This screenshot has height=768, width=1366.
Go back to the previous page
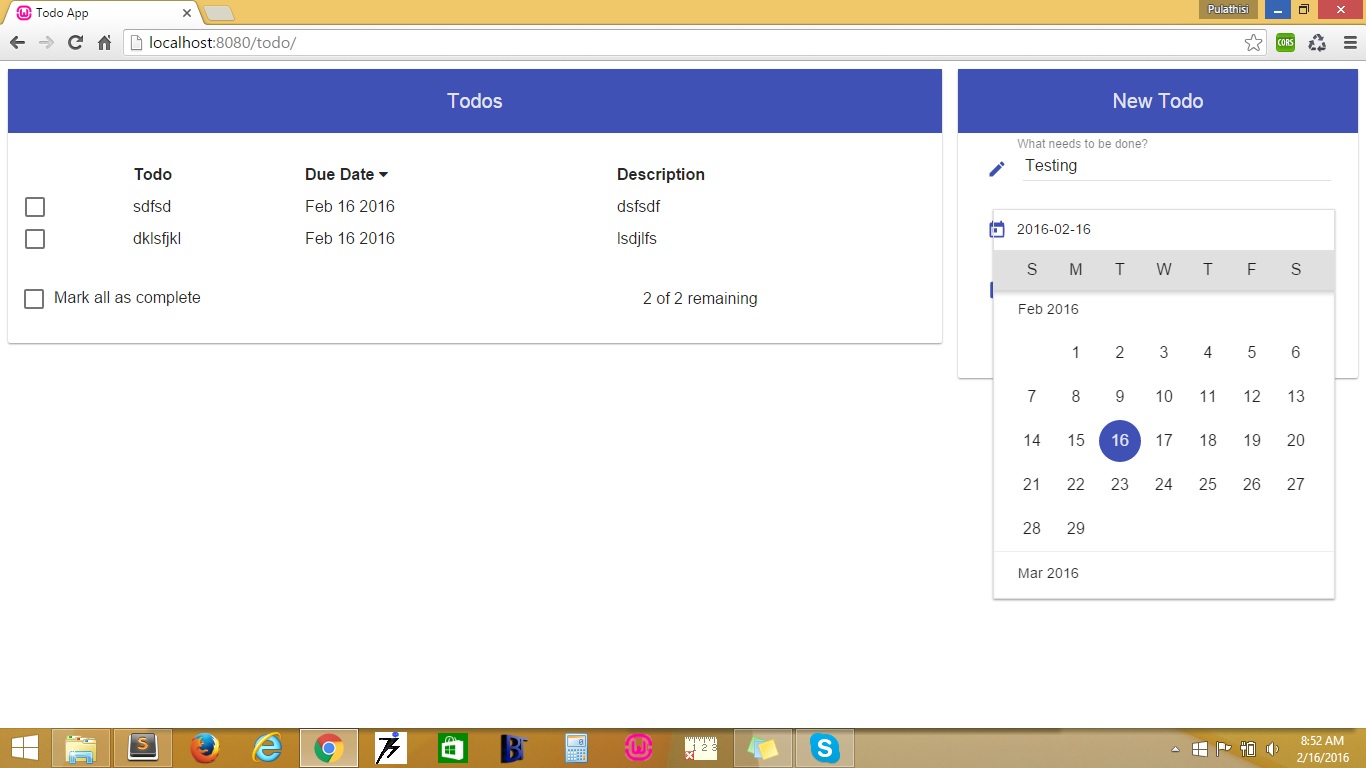coord(17,42)
